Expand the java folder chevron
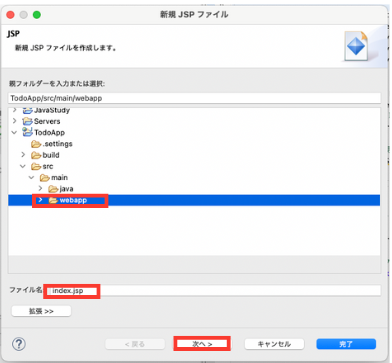 pyautogui.click(x=40, y=189)
